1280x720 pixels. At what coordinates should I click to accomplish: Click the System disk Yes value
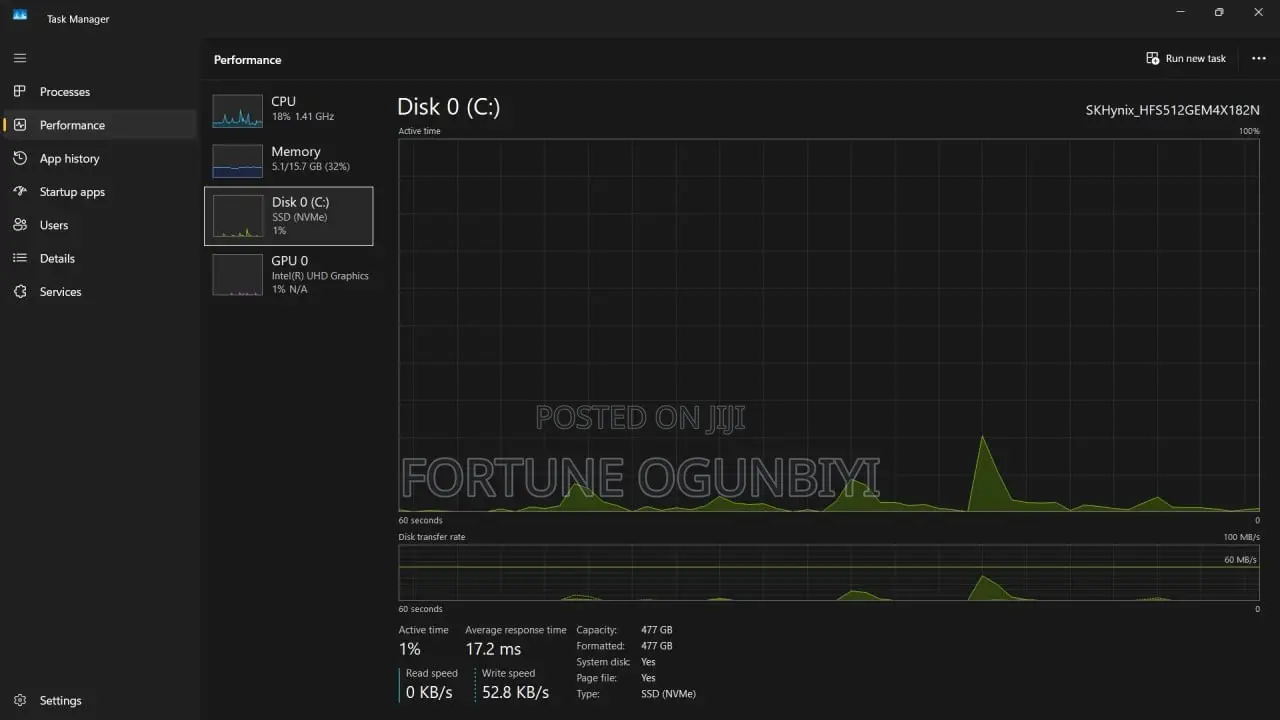pos(648,662)
